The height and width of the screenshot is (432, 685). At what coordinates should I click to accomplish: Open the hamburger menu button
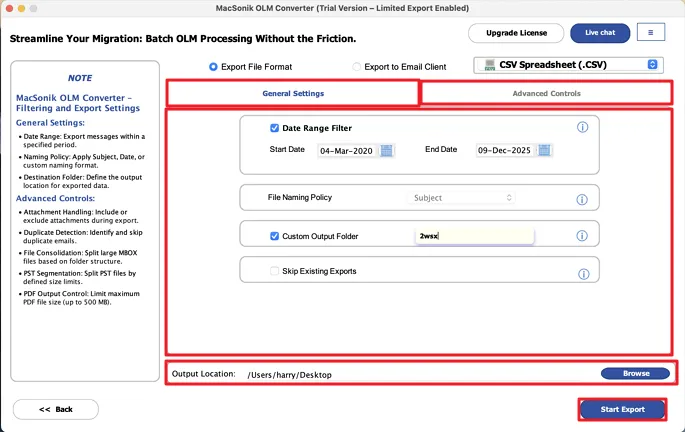tap(650, 32)
